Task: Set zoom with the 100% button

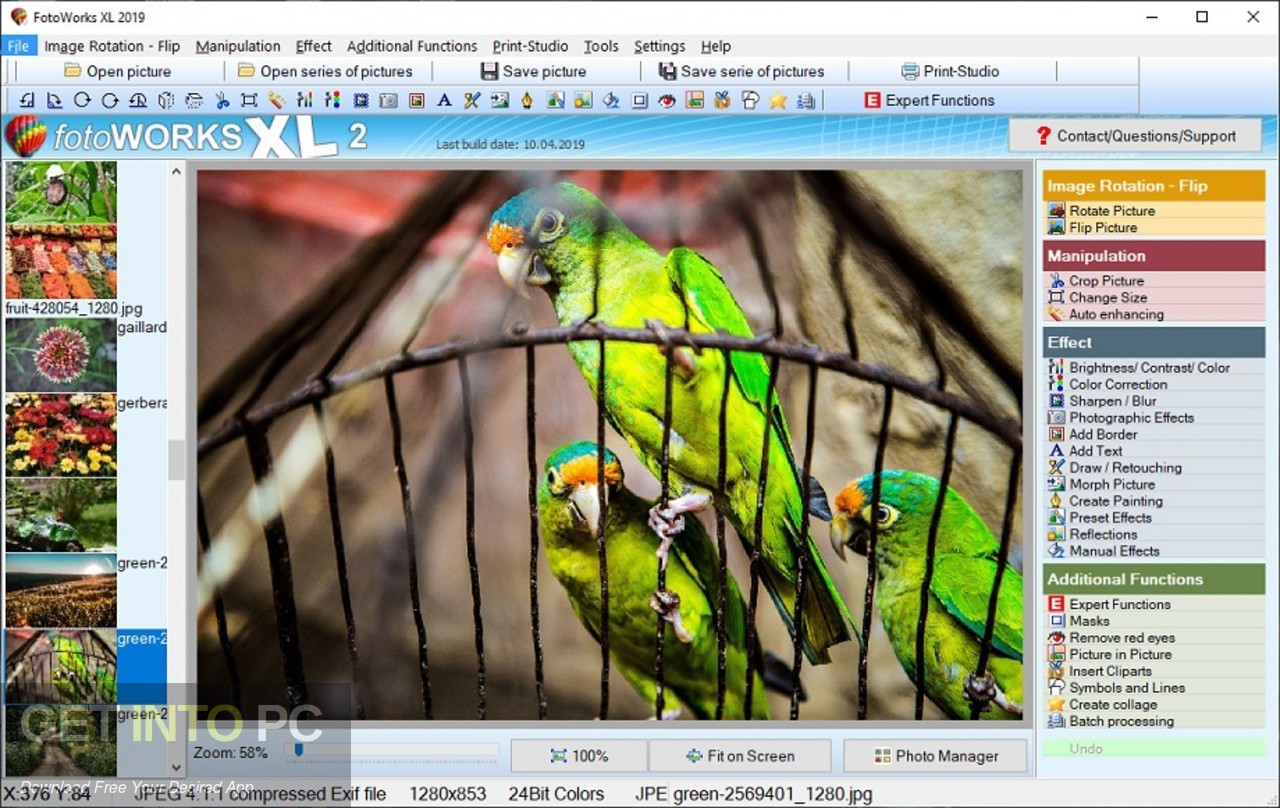Action: click(x=579, y=756)
